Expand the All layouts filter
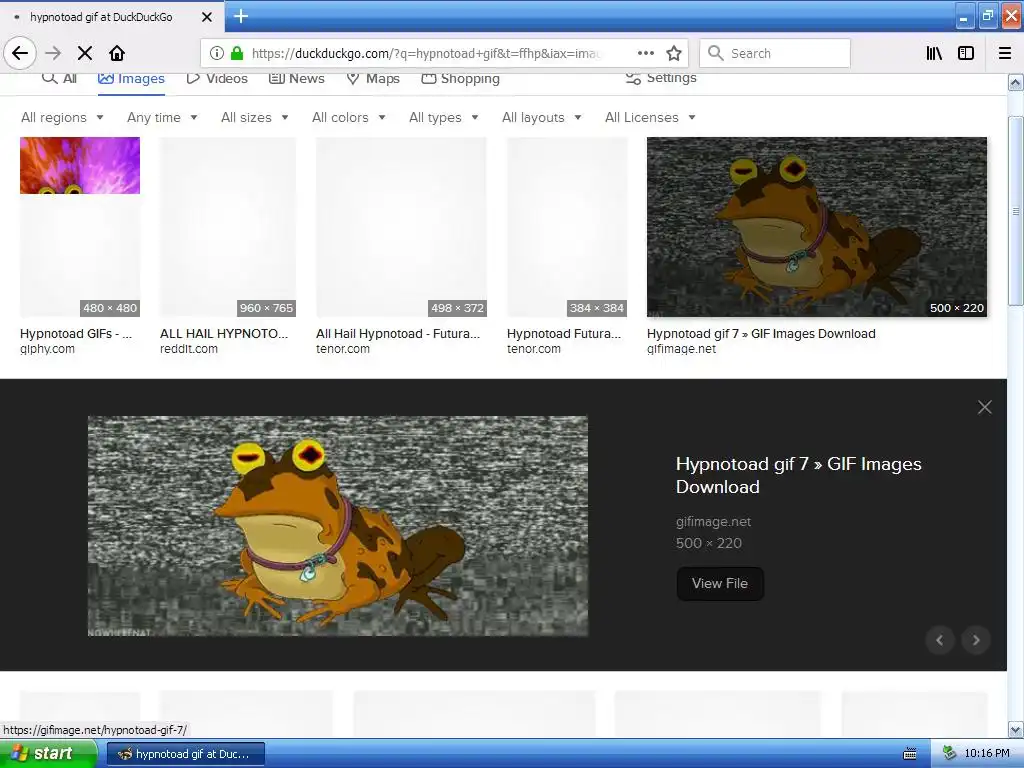Image resolution: width=1024 pixels, height=768 pixels. (541, 118)
